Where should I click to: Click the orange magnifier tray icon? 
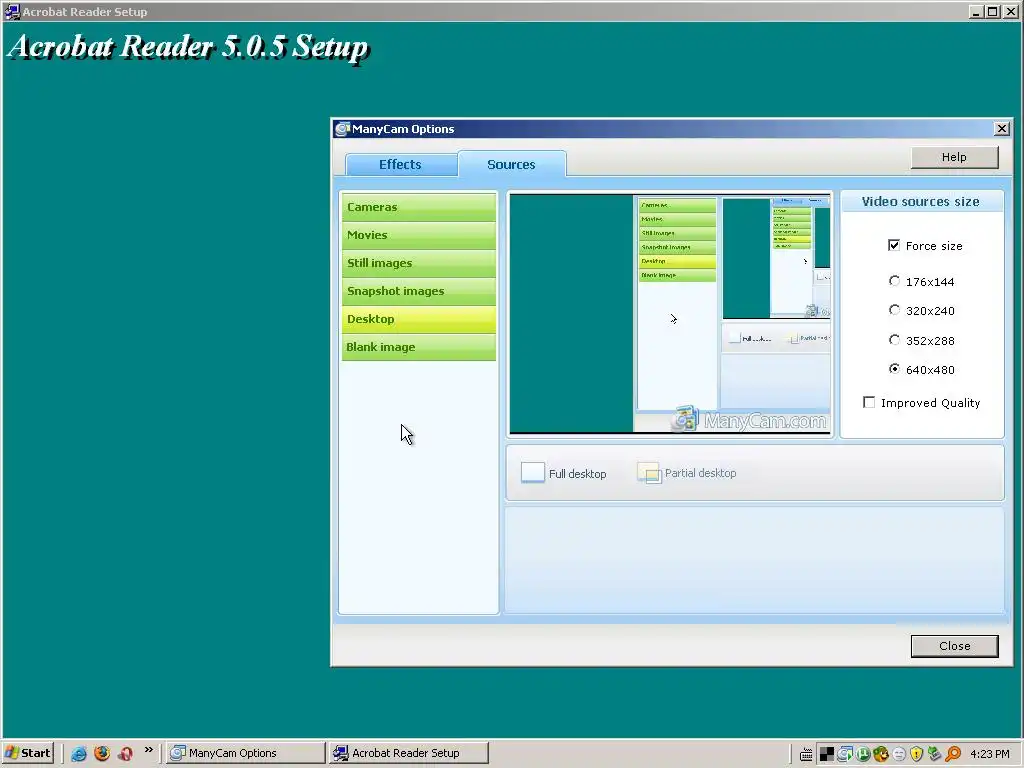click(x=953, y=754)
